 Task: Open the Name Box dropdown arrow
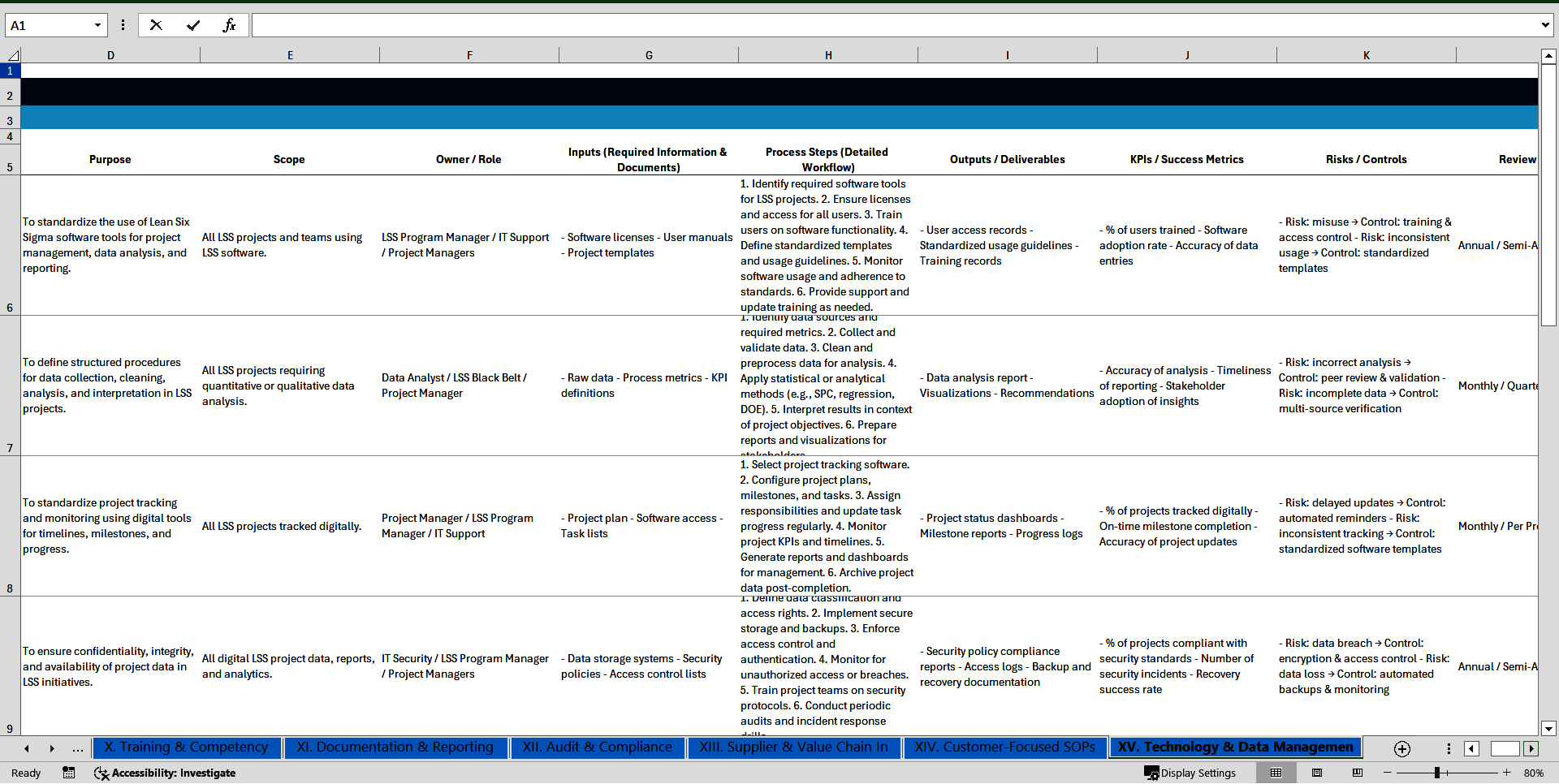point(97,25)
